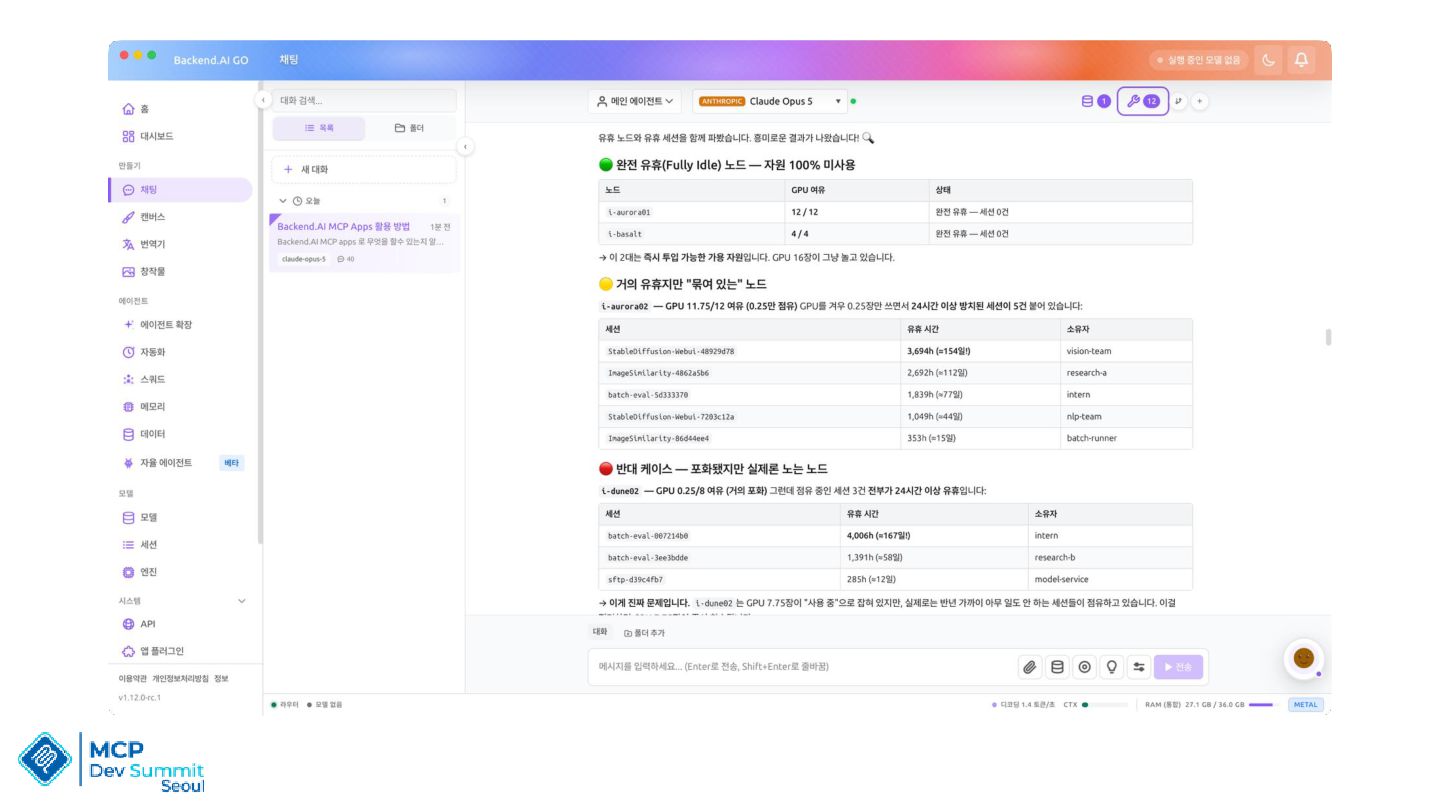
Task: Open the 이용약관 link
Action: click(x=133, y=678)
